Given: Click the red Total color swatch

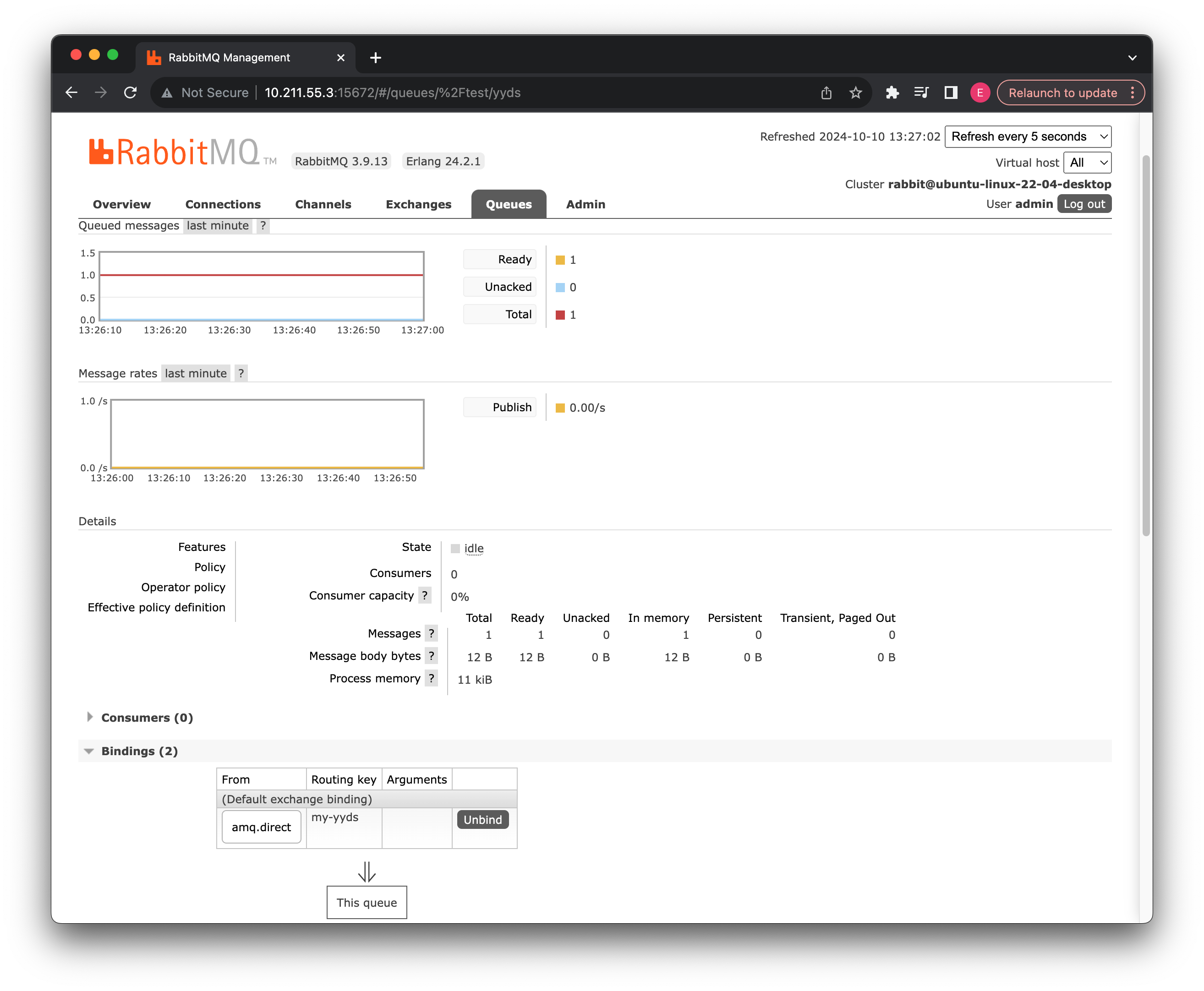Looking at the screenshot, I should click(560, 315).
